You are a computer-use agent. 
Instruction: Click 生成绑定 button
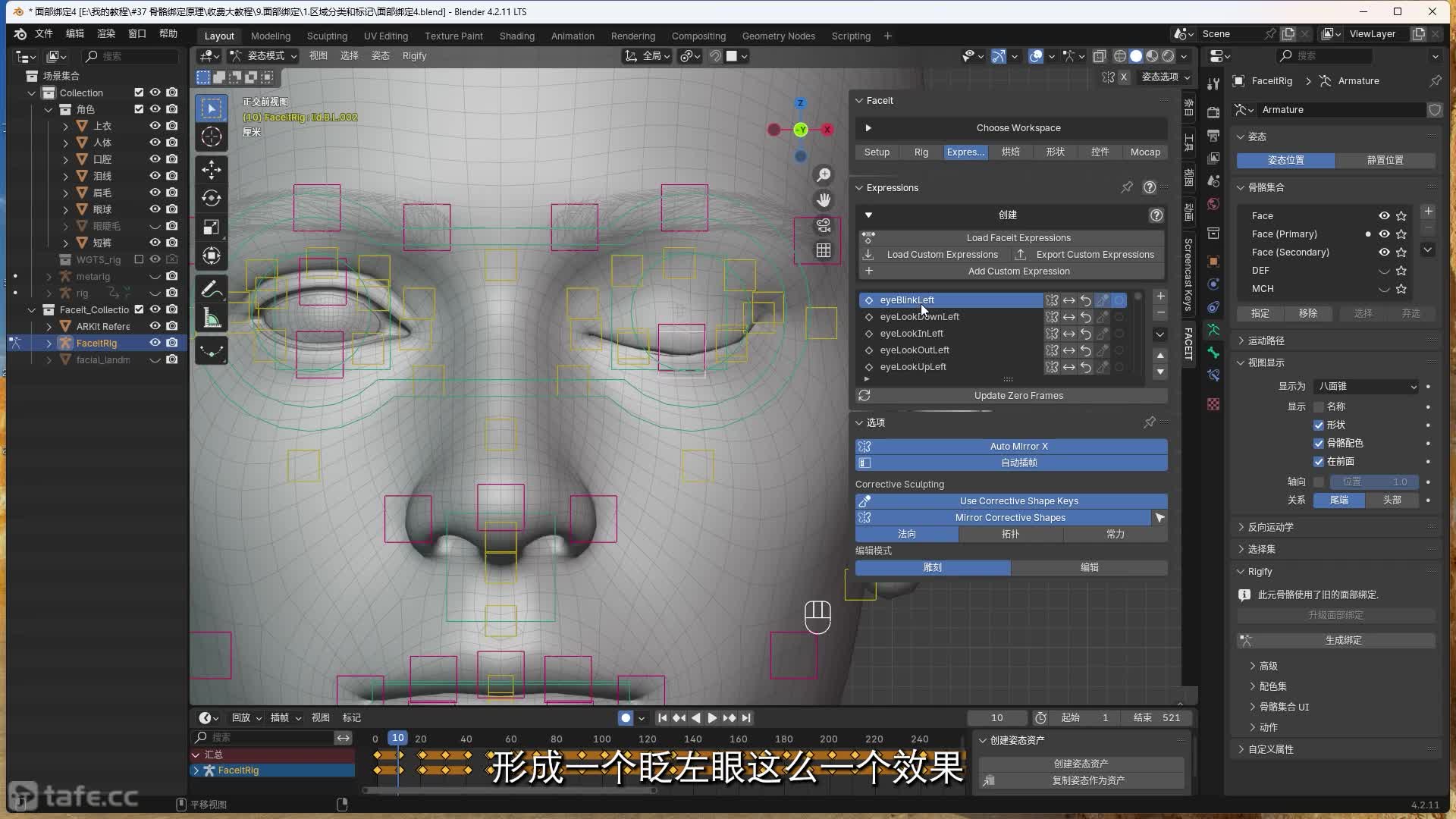tap(1336, 641)
